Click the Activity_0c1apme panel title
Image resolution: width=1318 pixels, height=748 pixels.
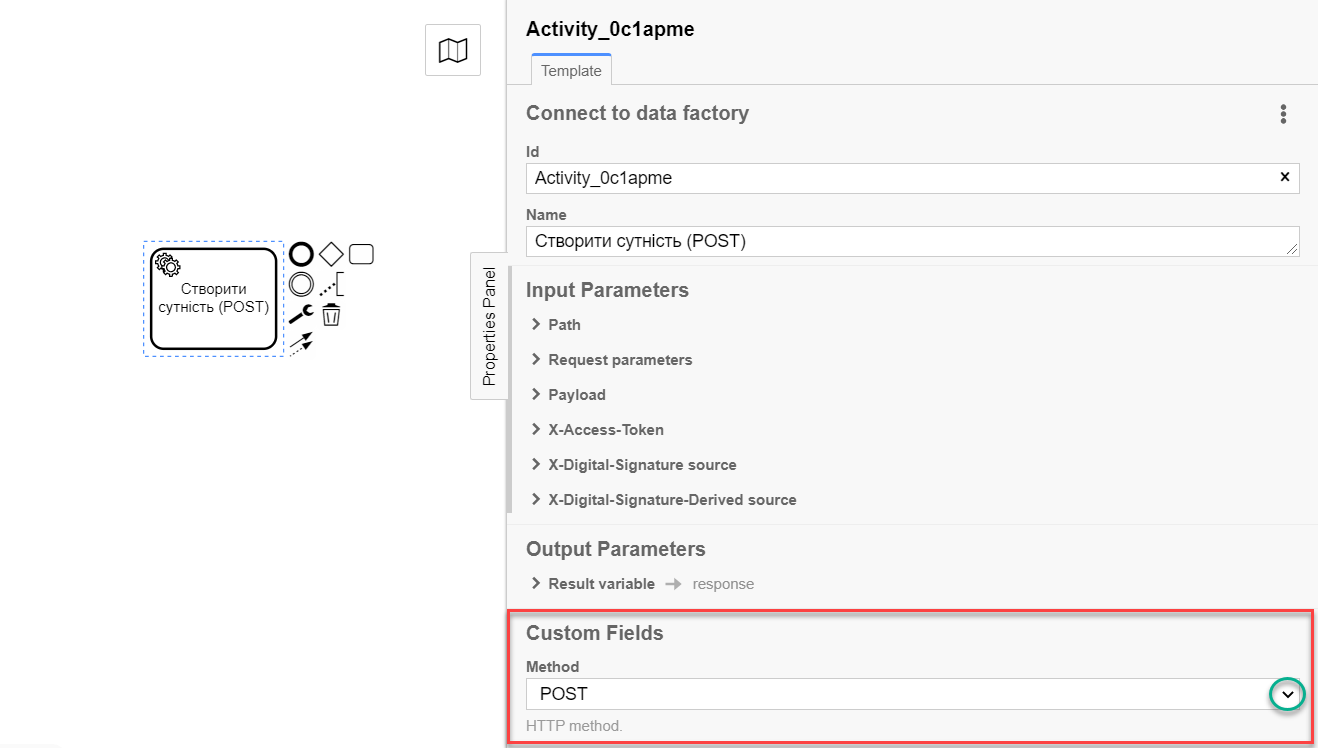(x=610, y=29)
